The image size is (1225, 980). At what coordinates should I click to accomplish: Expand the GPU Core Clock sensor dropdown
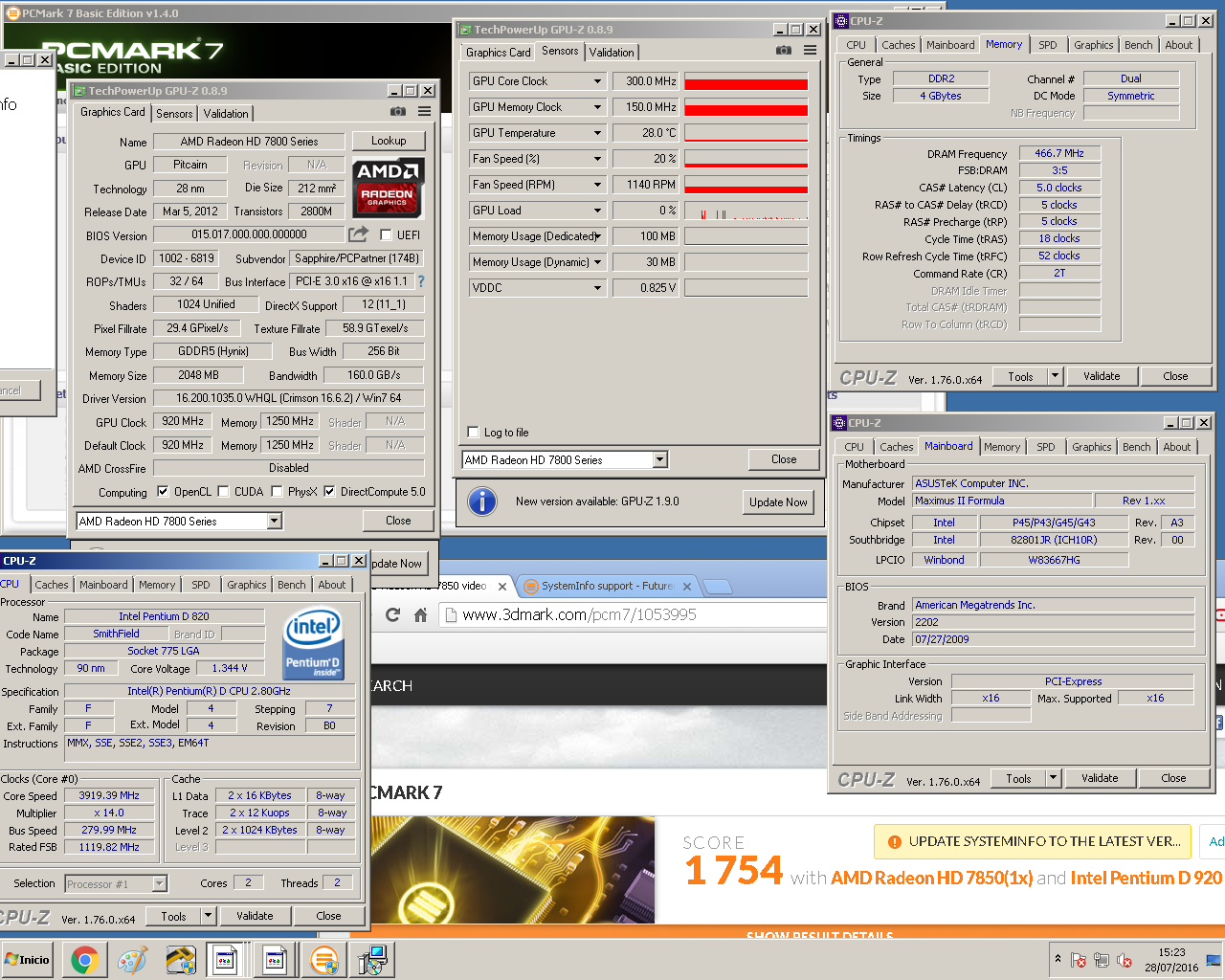coord(598,81)
